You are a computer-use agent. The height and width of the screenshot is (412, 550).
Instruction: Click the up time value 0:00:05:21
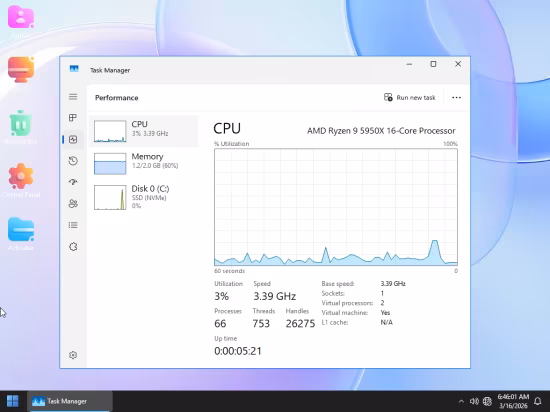click(238, 351)
